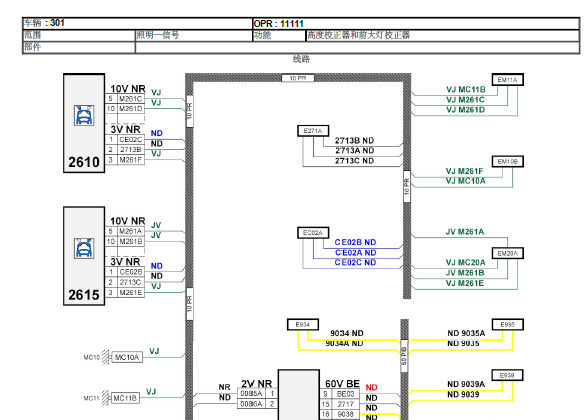Click splice box EC02A
This screenshot has width=585, height=420.
tap(313, 233)
